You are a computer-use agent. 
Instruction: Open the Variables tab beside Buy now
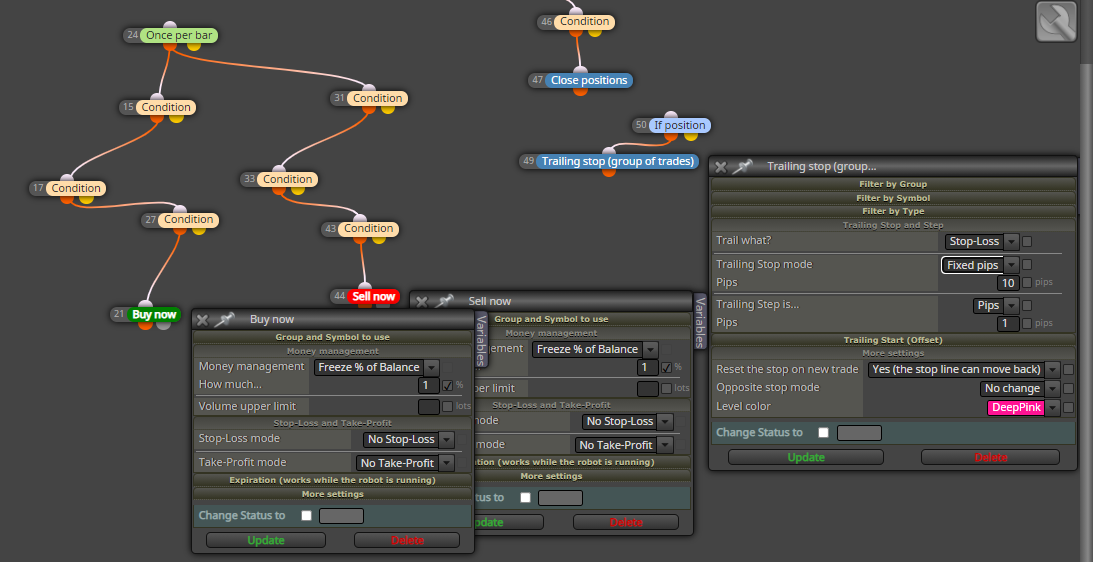click(x=481, y=340)
